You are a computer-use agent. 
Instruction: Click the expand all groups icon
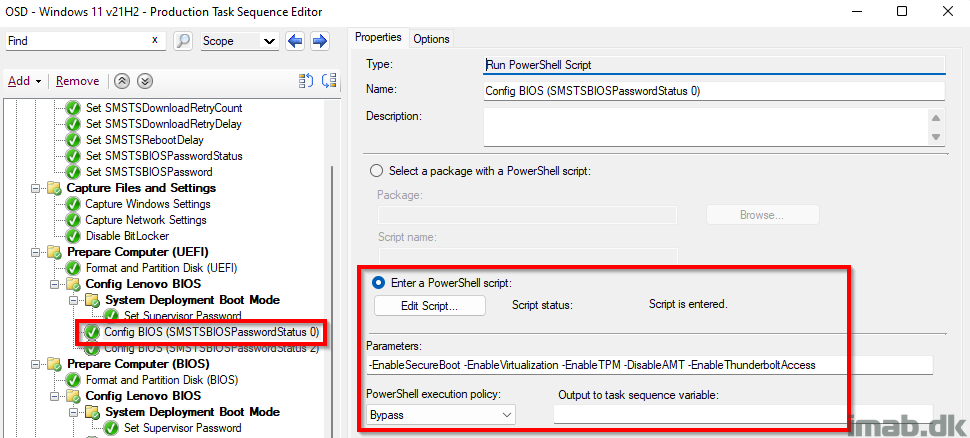click(329, 81)
